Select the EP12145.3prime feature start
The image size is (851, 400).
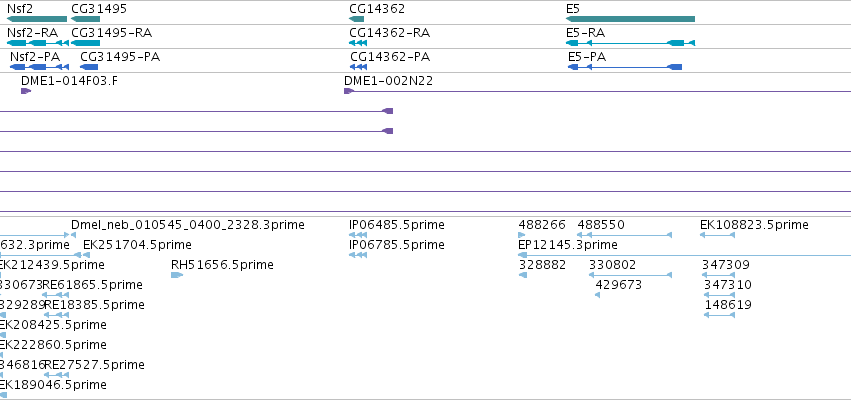[x=523, y=255]
